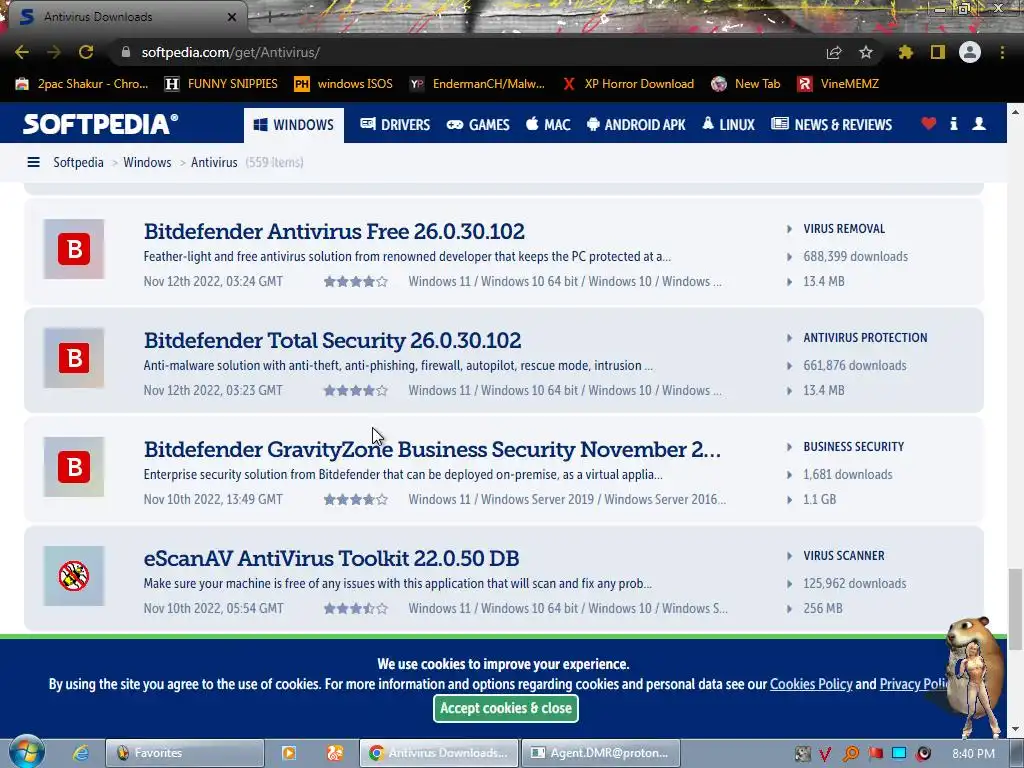Open the Privacy Policy link
Viewport: 1024px width, 768px height.
click(x=914, y=684)
